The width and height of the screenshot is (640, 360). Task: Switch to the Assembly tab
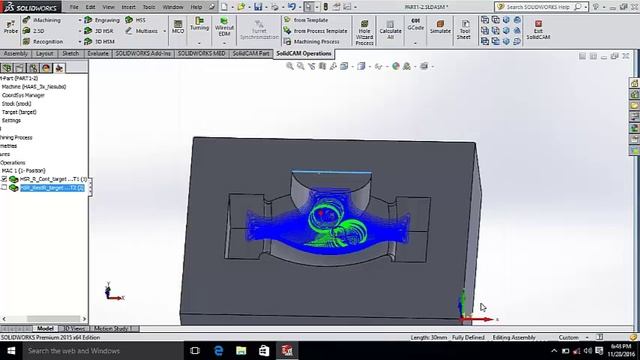16,53
